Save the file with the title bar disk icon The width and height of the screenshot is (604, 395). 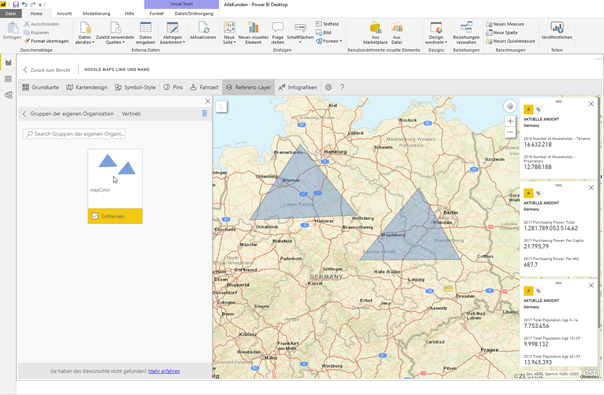[x=16, y=5]
